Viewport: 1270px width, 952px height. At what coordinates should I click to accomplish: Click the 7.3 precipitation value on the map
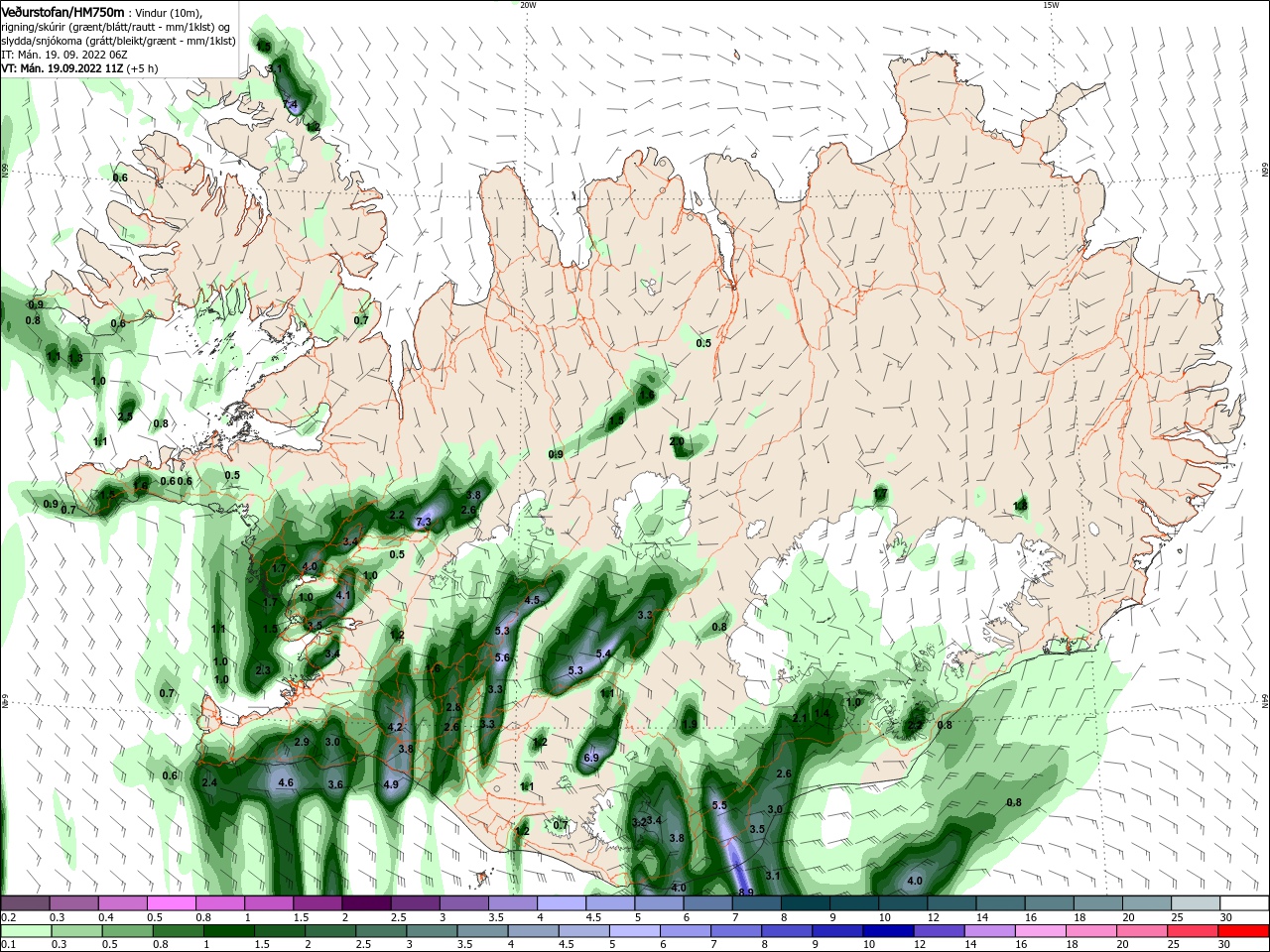(x=424, y=521)
